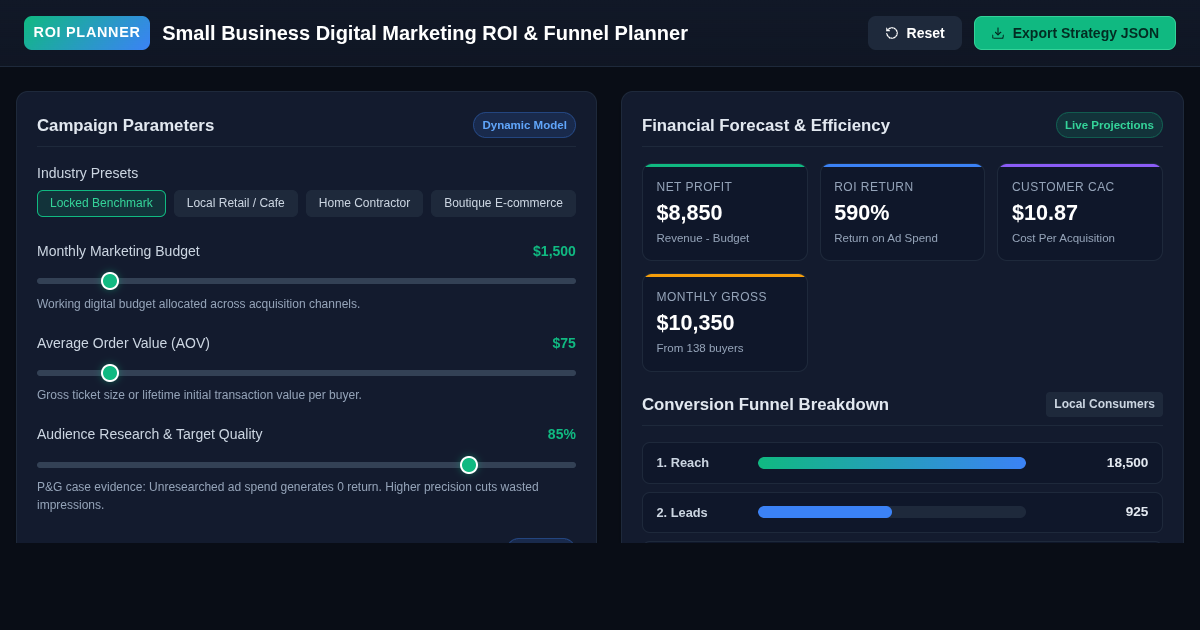Click the P&G case evidence description text

click(288, 496)
